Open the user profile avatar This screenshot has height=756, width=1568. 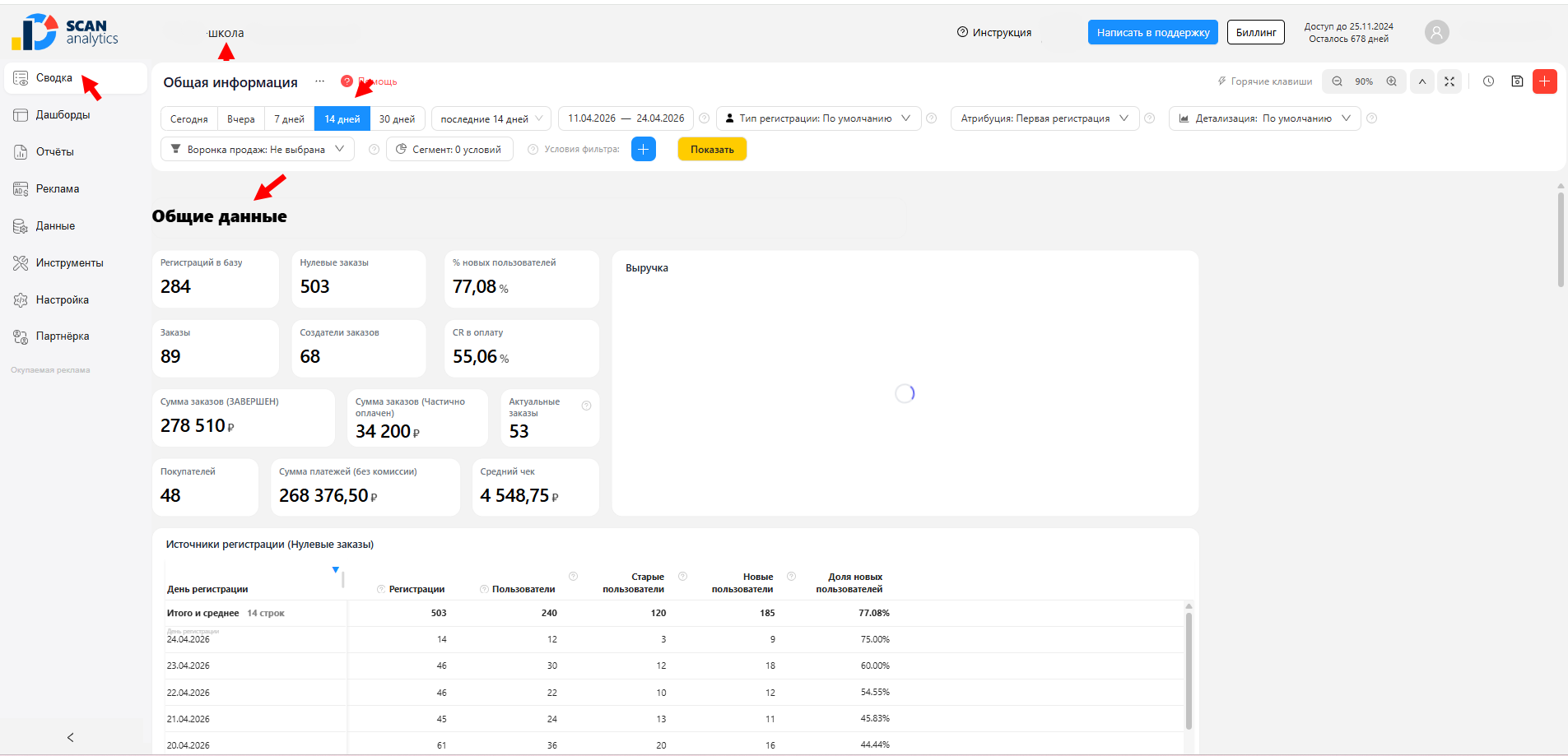click(x=1436, y=32)
